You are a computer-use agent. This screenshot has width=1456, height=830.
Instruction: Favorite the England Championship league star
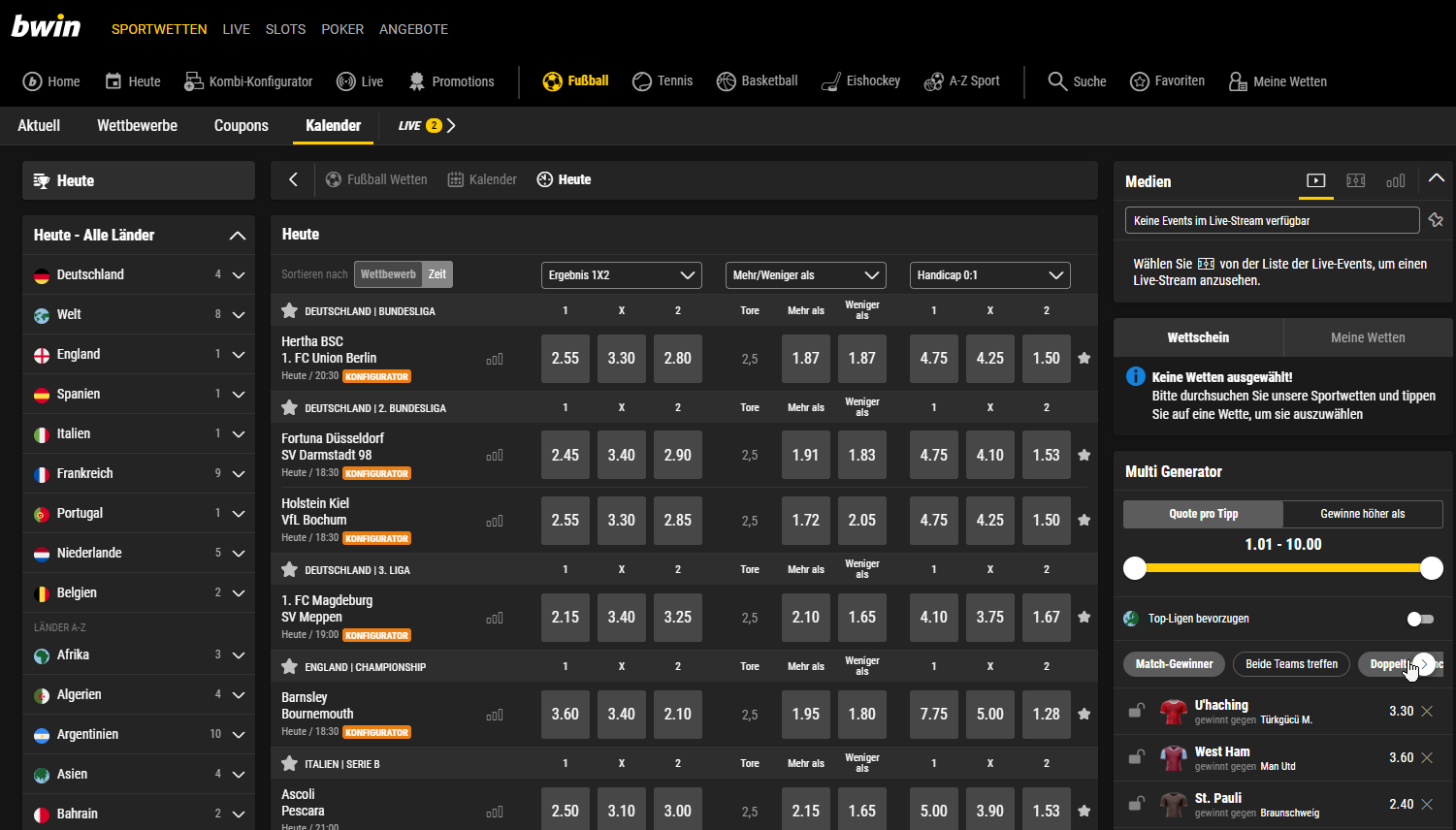289,667
